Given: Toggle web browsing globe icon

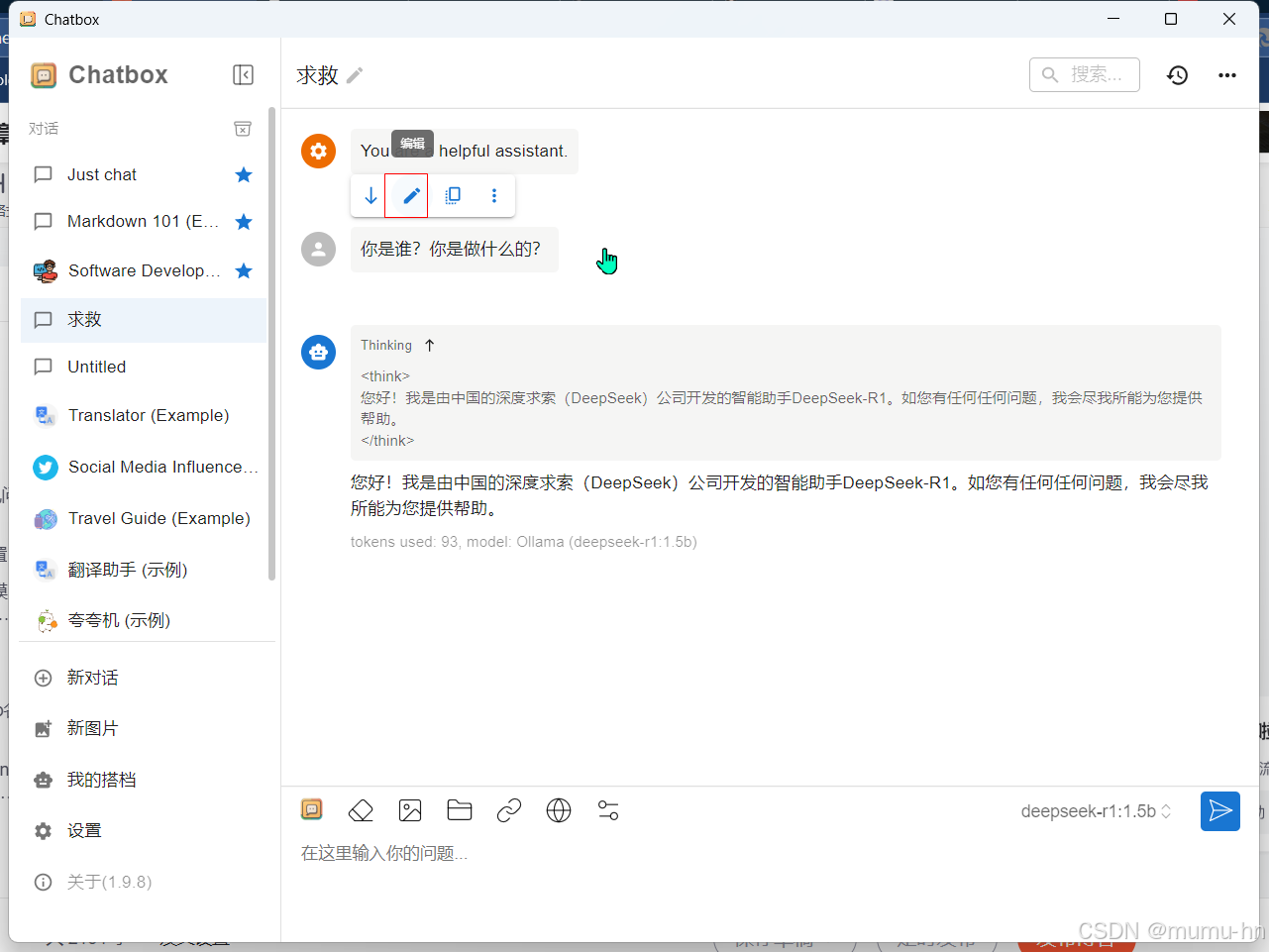Looking at the screenshot, I should tap(559, 811).
